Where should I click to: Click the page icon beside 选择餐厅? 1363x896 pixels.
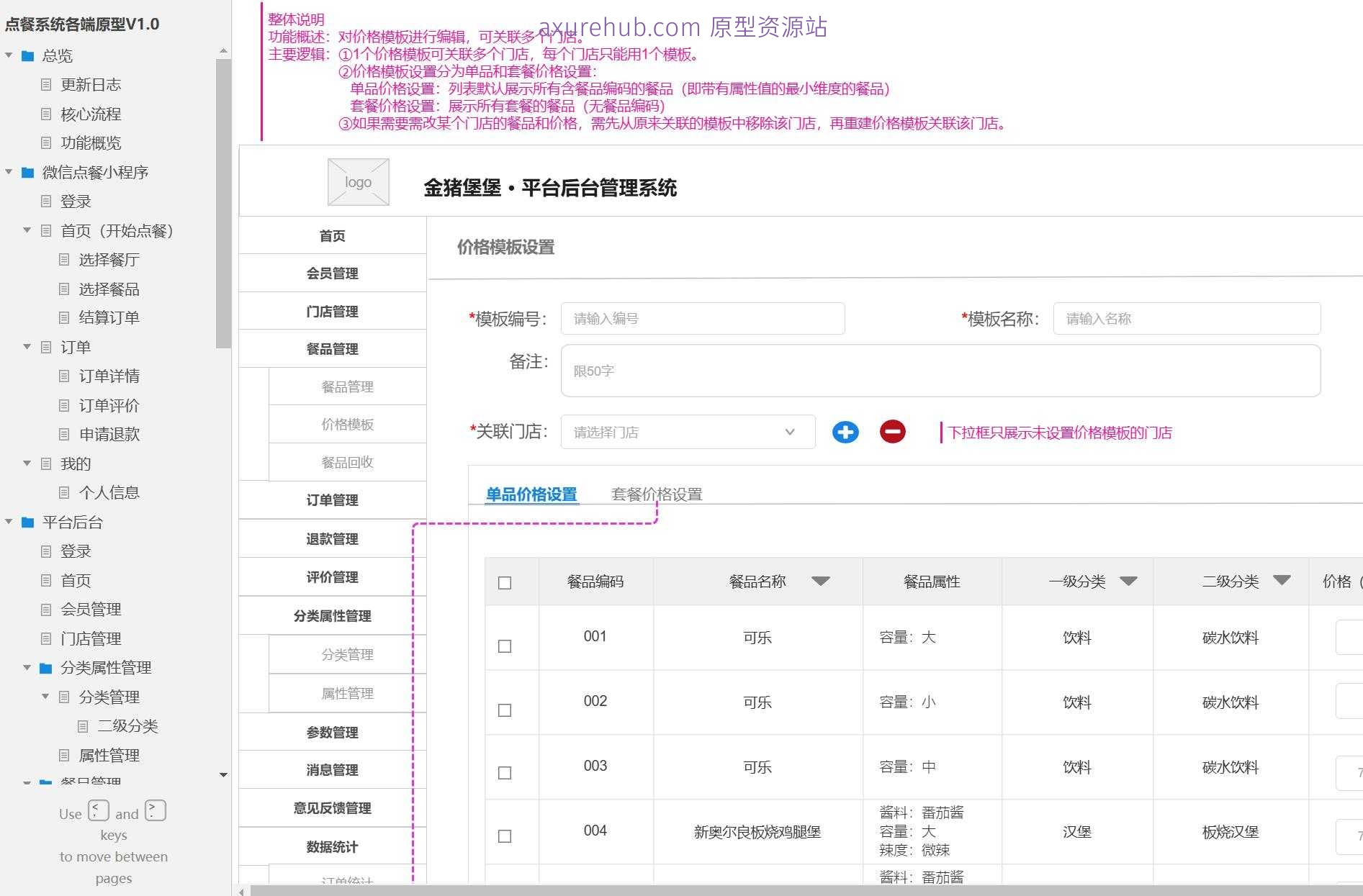pos(64,259)
